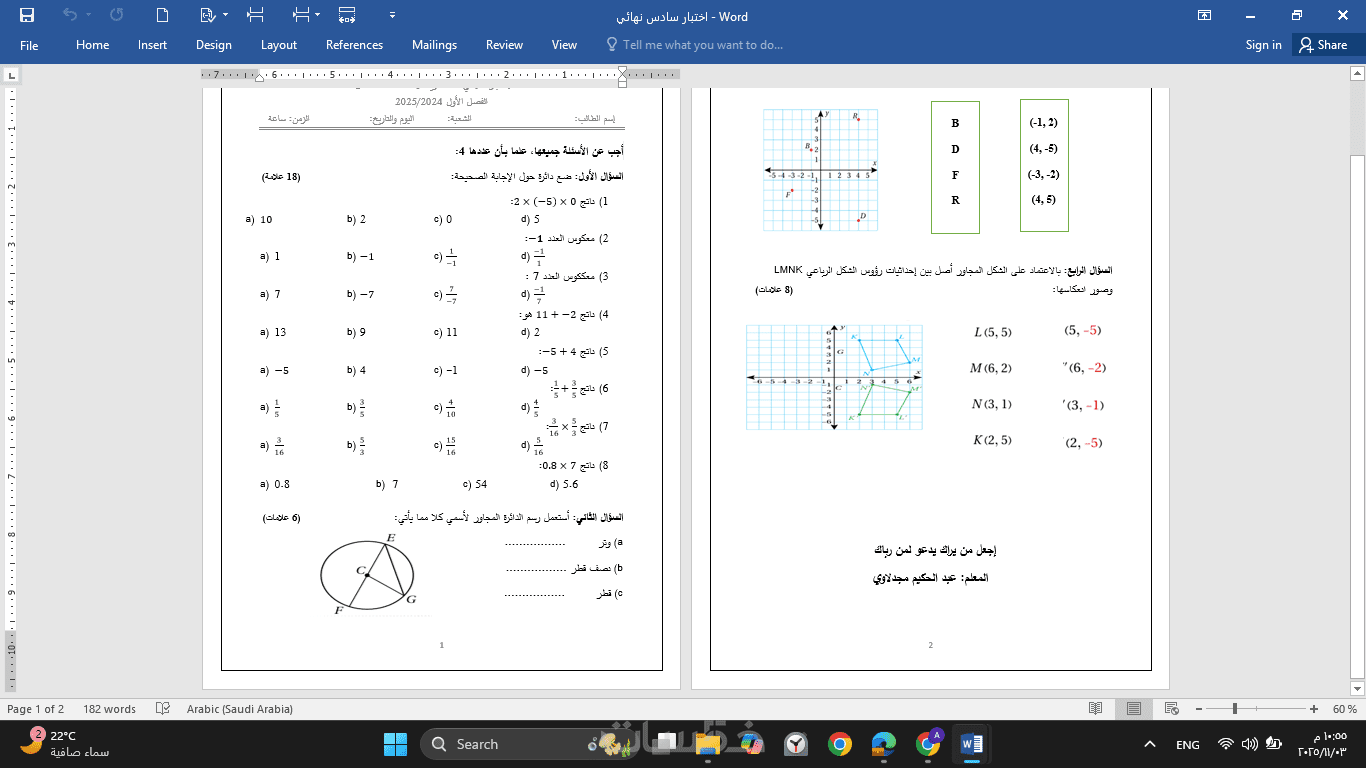Open the clock app on taskbar
This screenshot has height=768, width=1366.
[x=796, y=744]
